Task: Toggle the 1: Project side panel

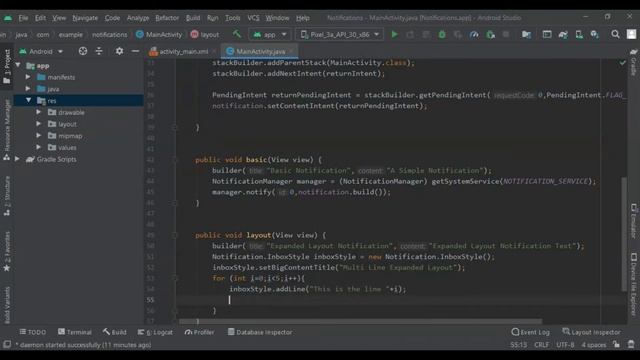Action: pos(7,66)
